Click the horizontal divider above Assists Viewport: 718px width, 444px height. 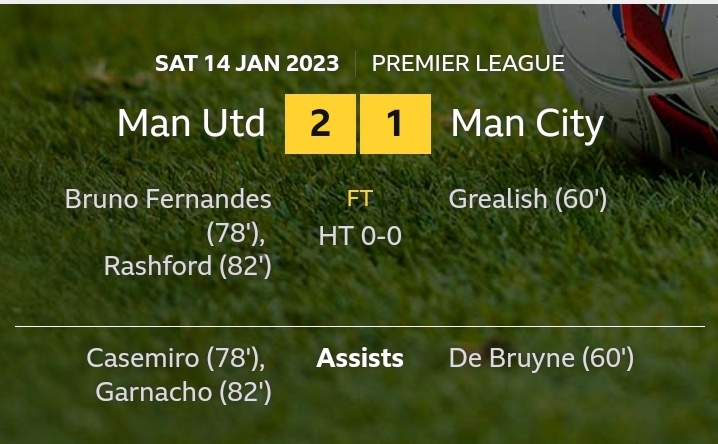[359, 326]
